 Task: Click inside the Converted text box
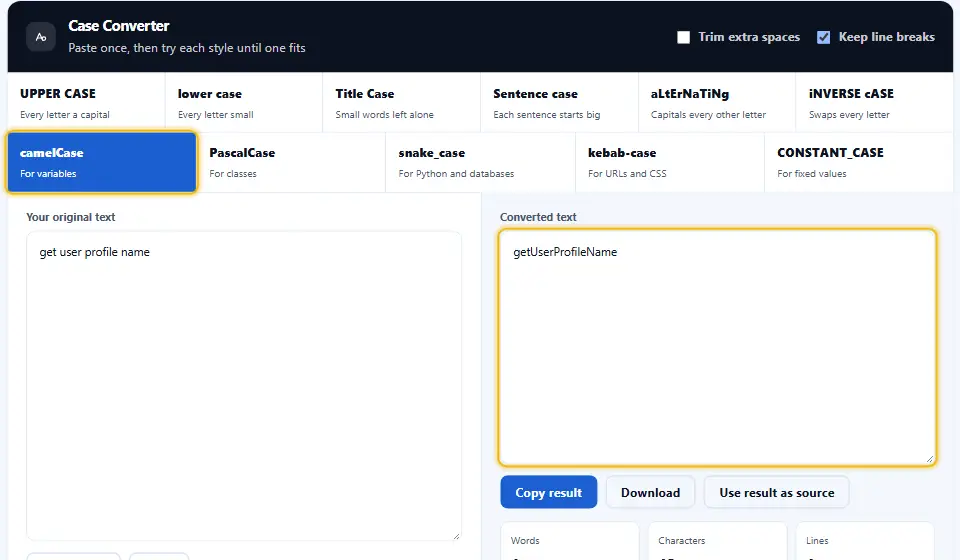tap(717, 347)
